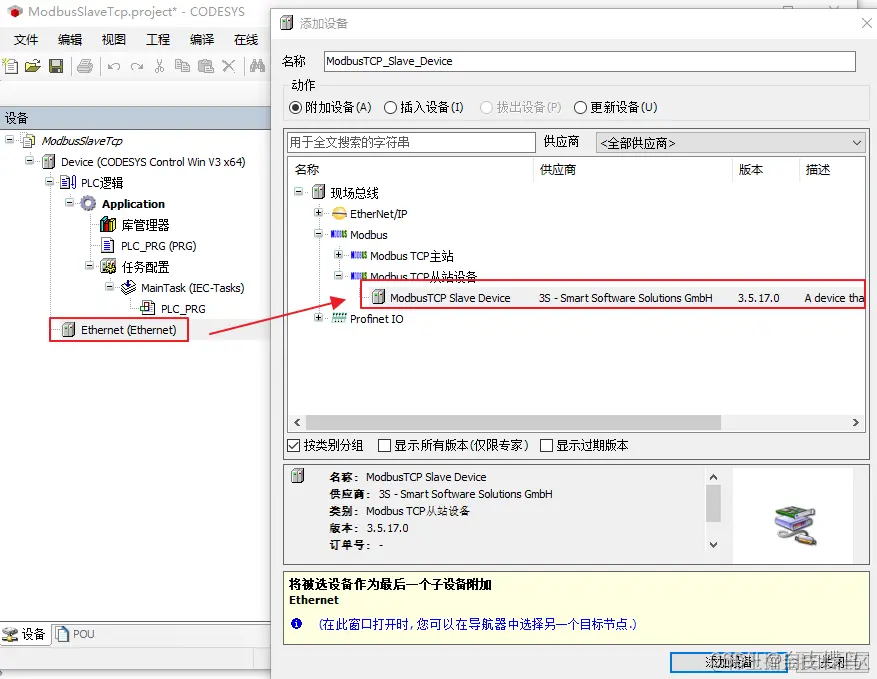
Task: Click the Delete X toolbar icon
Action: coord(228,66)
